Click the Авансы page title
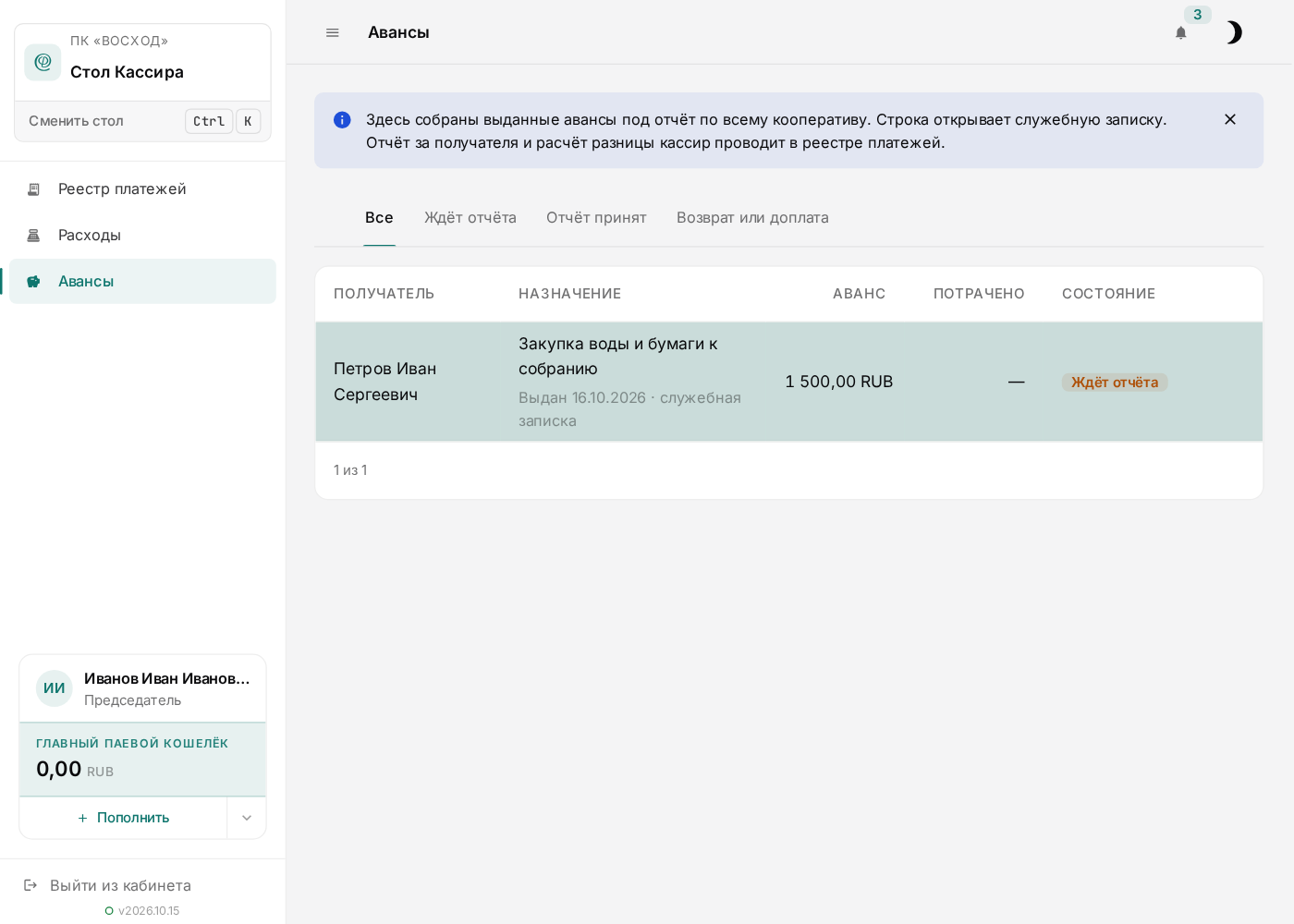 398,32
